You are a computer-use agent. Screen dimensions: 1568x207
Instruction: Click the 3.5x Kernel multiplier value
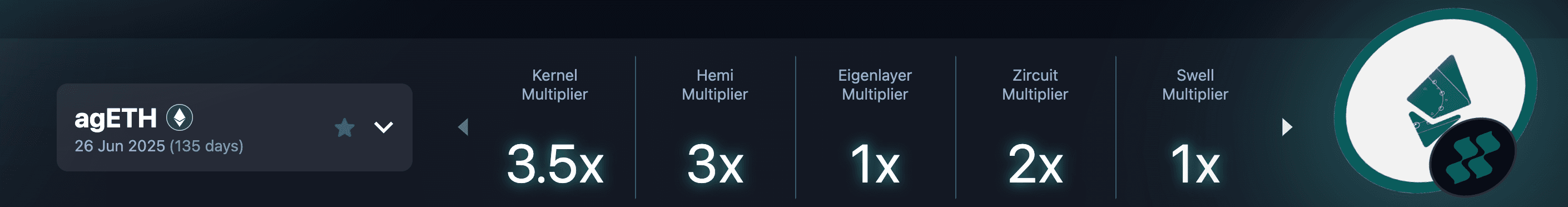[x=555, y=164]
